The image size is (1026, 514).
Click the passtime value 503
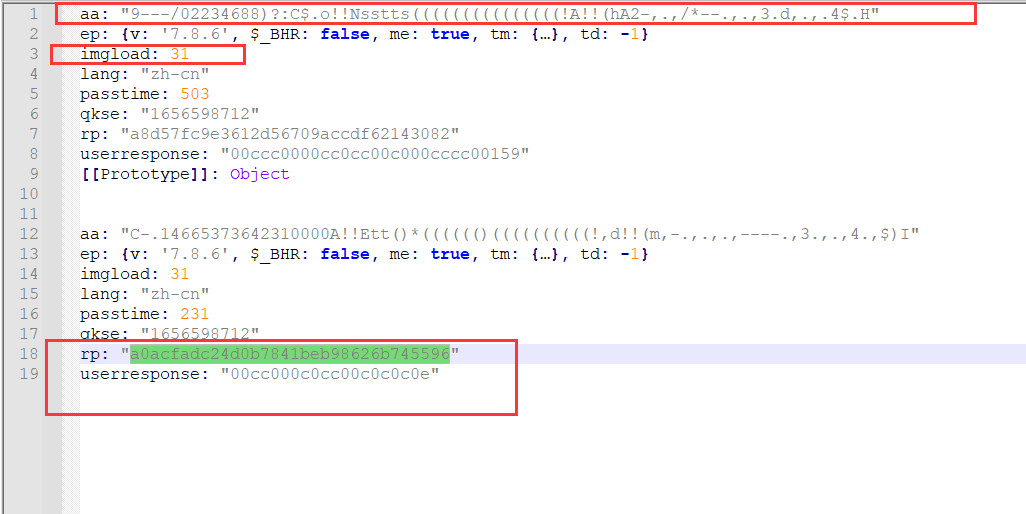pyautogui.click(x=195, y=94)
